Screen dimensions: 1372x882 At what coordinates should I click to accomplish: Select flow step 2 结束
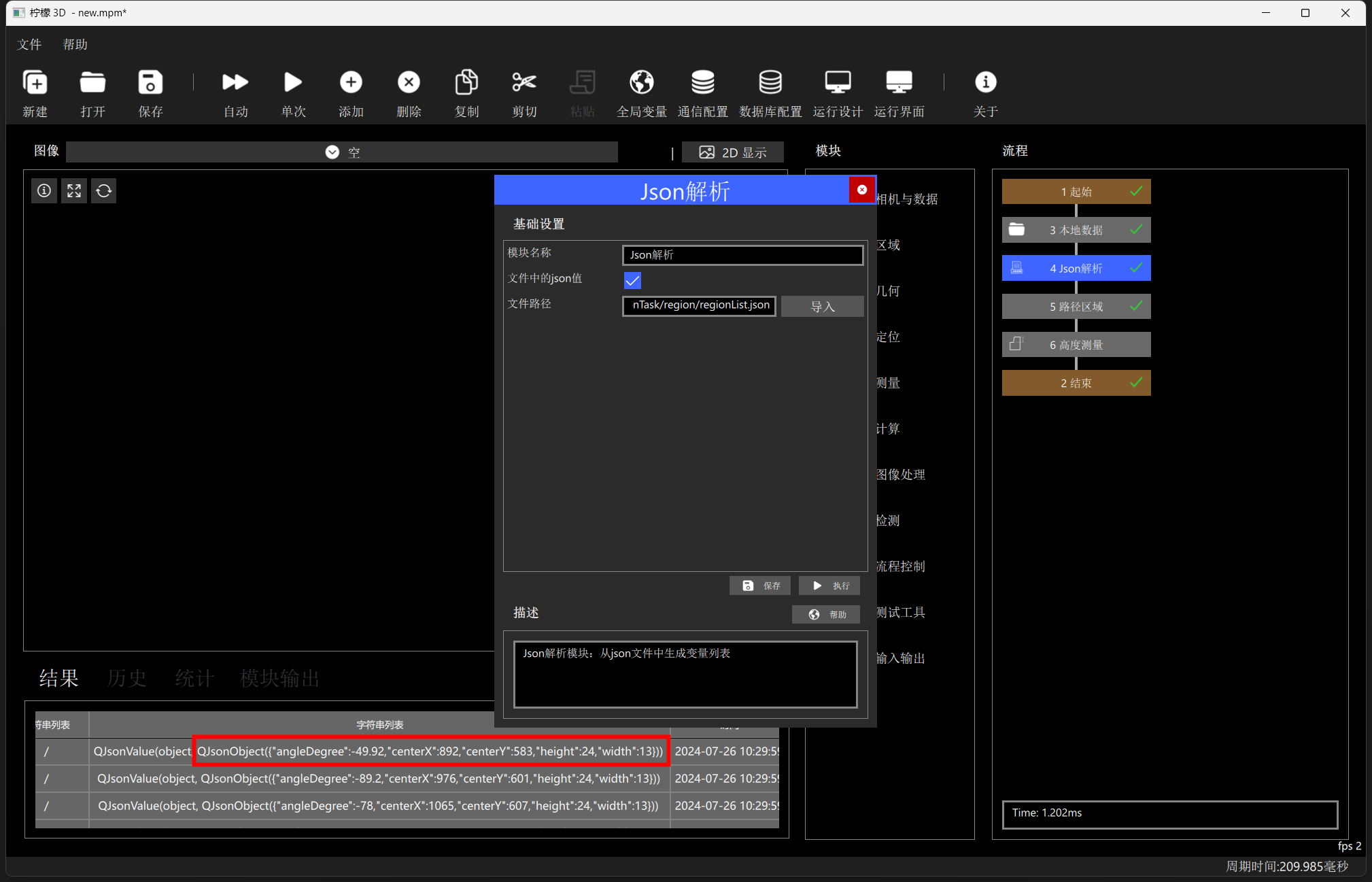tap(1076, 383)
